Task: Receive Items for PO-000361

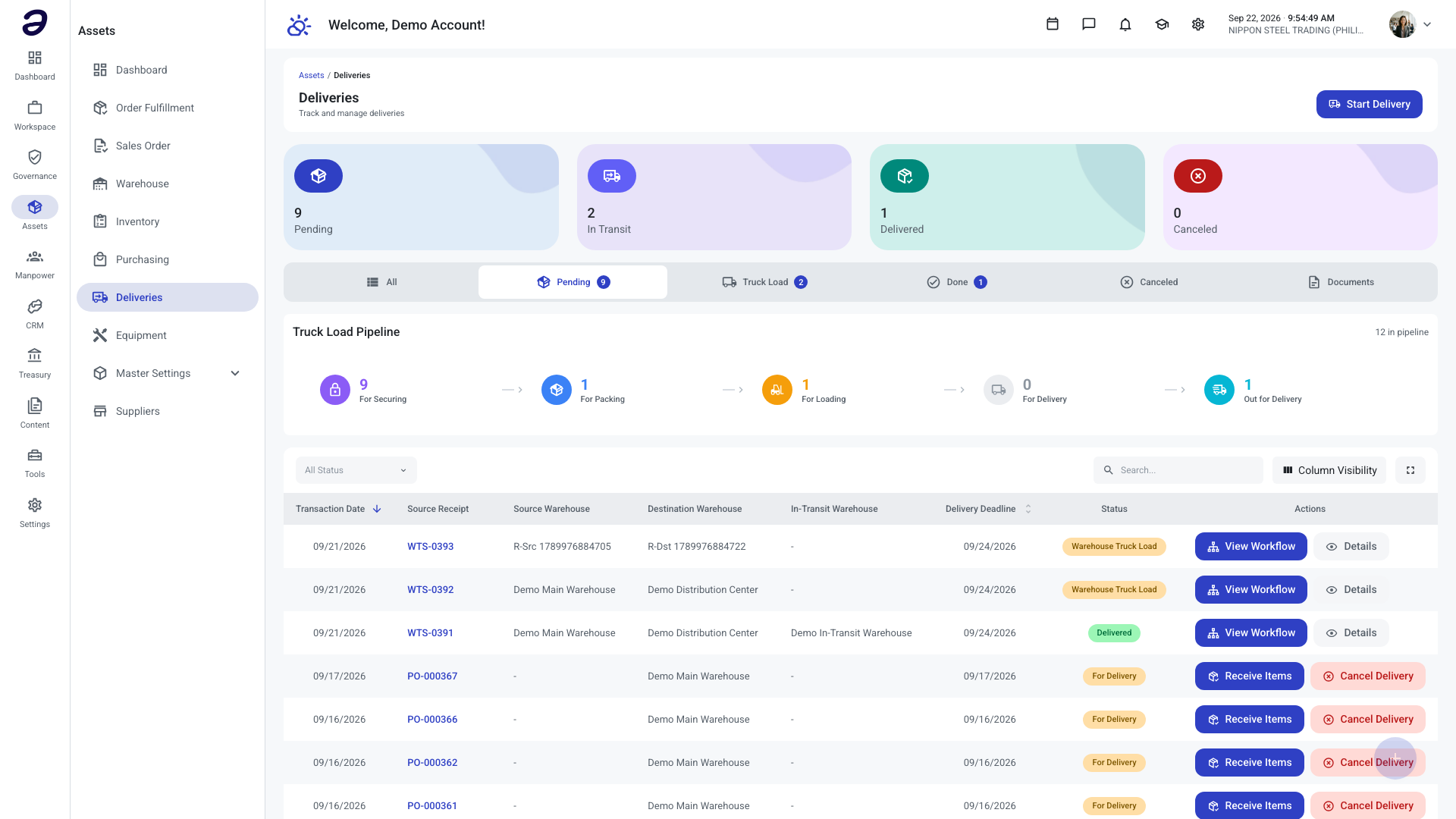Action: point(1250,805)
